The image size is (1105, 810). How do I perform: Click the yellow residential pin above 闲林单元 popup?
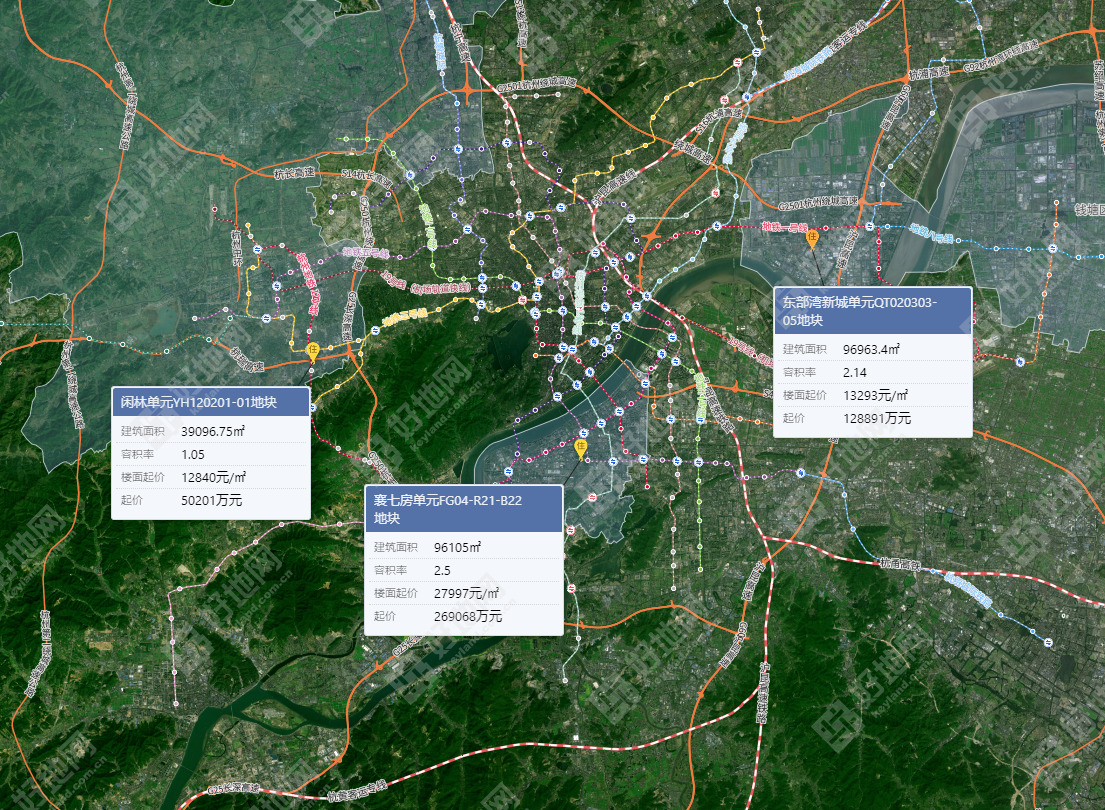[x=313, y=351]
